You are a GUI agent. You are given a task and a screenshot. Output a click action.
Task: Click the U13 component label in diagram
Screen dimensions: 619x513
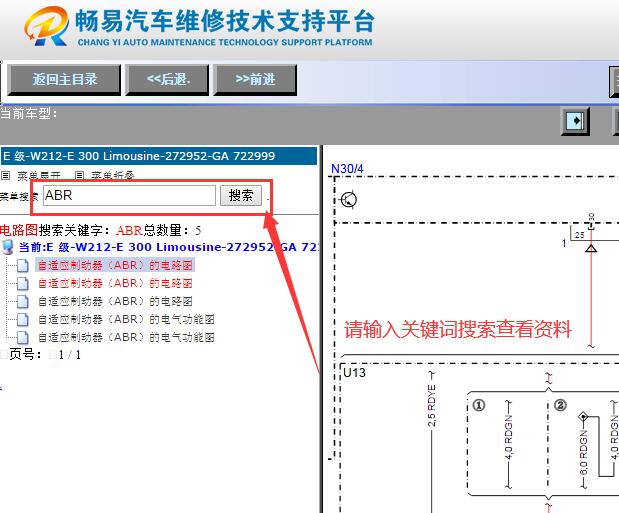pyautogui.click(x=354, y=372)
